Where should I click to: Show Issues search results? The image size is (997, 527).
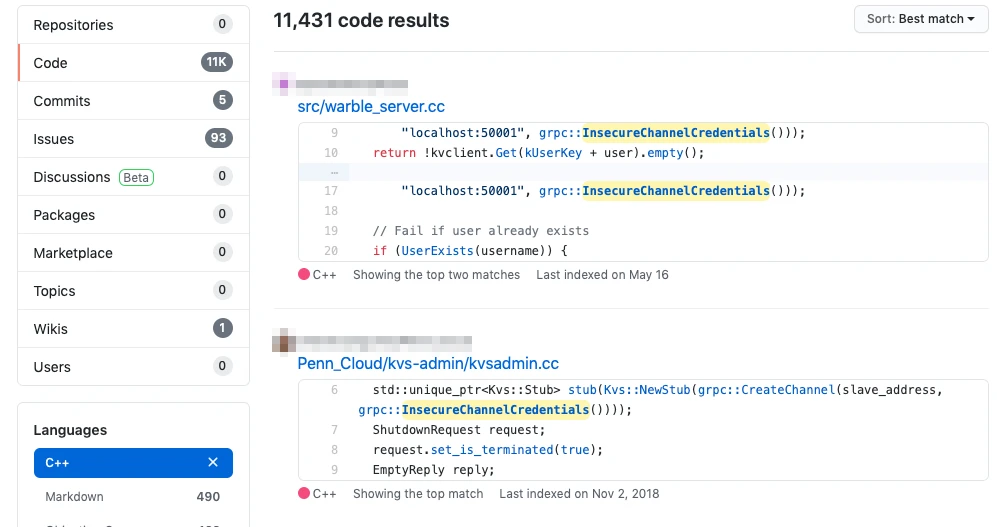pyautogui.click(x=54, y=139)
